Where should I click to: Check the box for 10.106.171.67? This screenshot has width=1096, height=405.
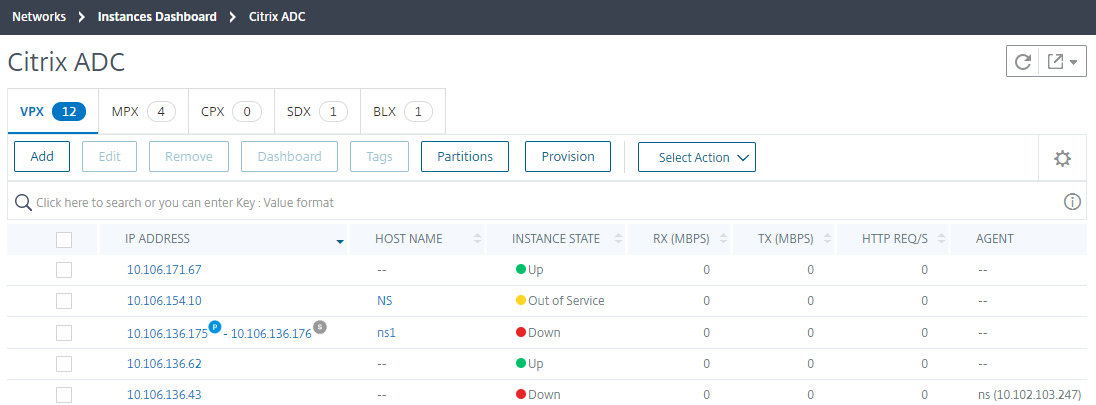click(64, 269)
